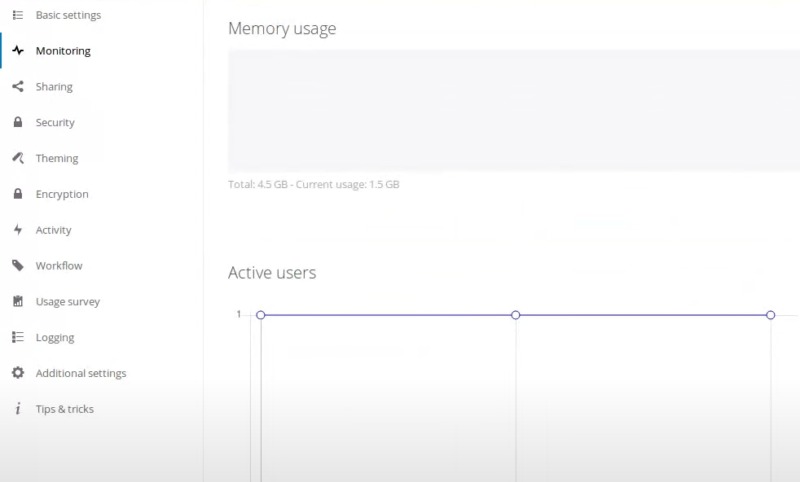Select Logging in the sidebar
The width and height of the screenshot is (800, 482).
(55, 338)
